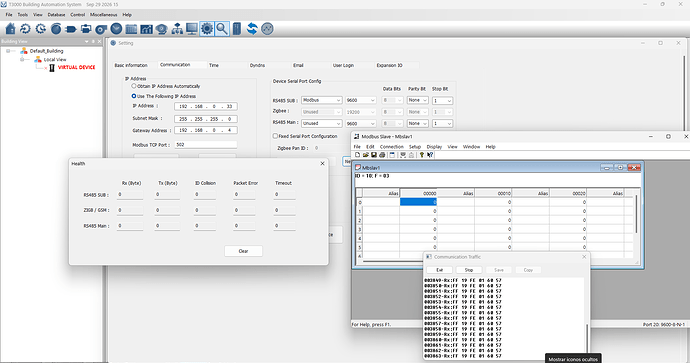Click the context help arrow icon in Modbus Slave

430,155
